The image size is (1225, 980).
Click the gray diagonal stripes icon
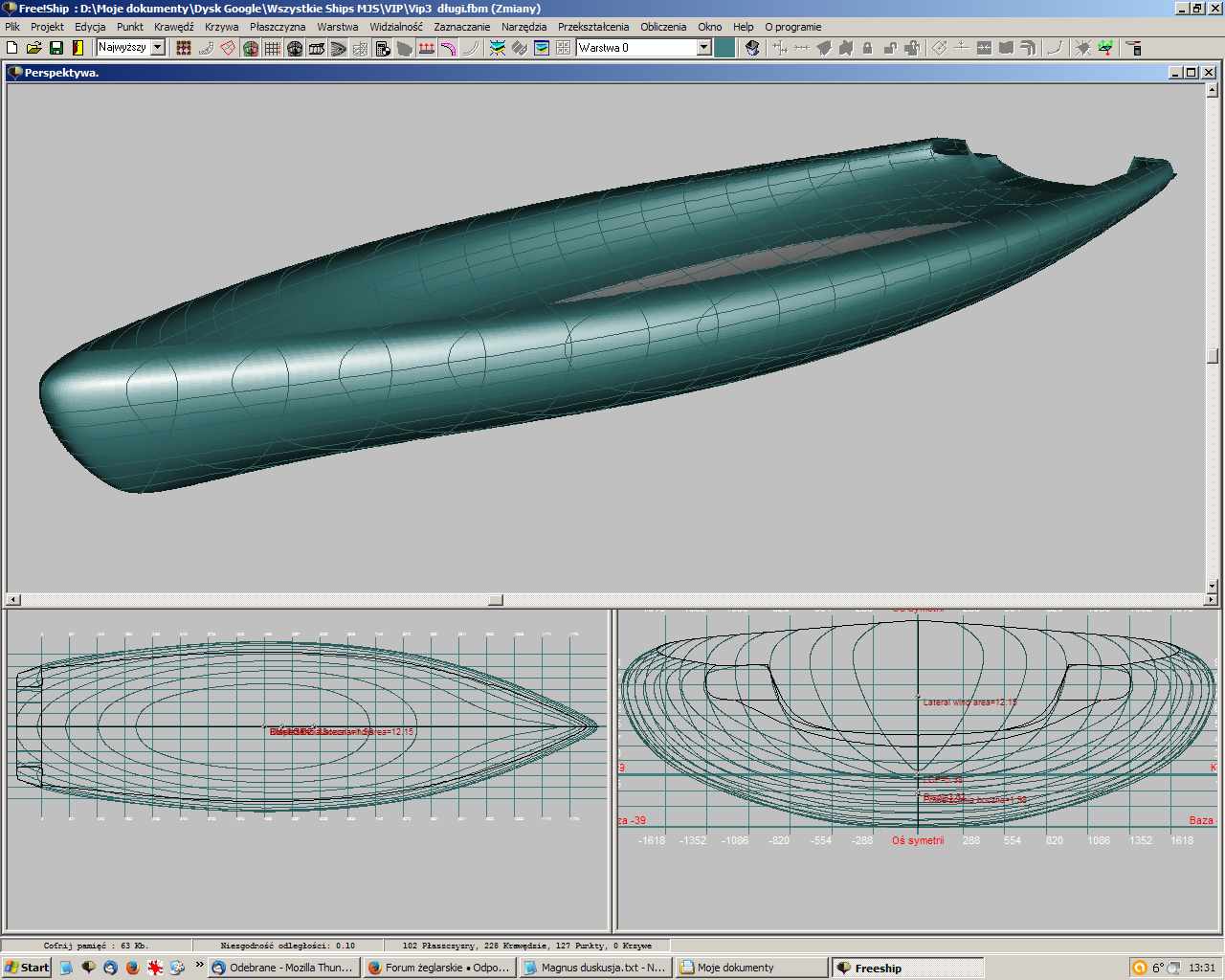pyautogui.click(x=520, y=48)
